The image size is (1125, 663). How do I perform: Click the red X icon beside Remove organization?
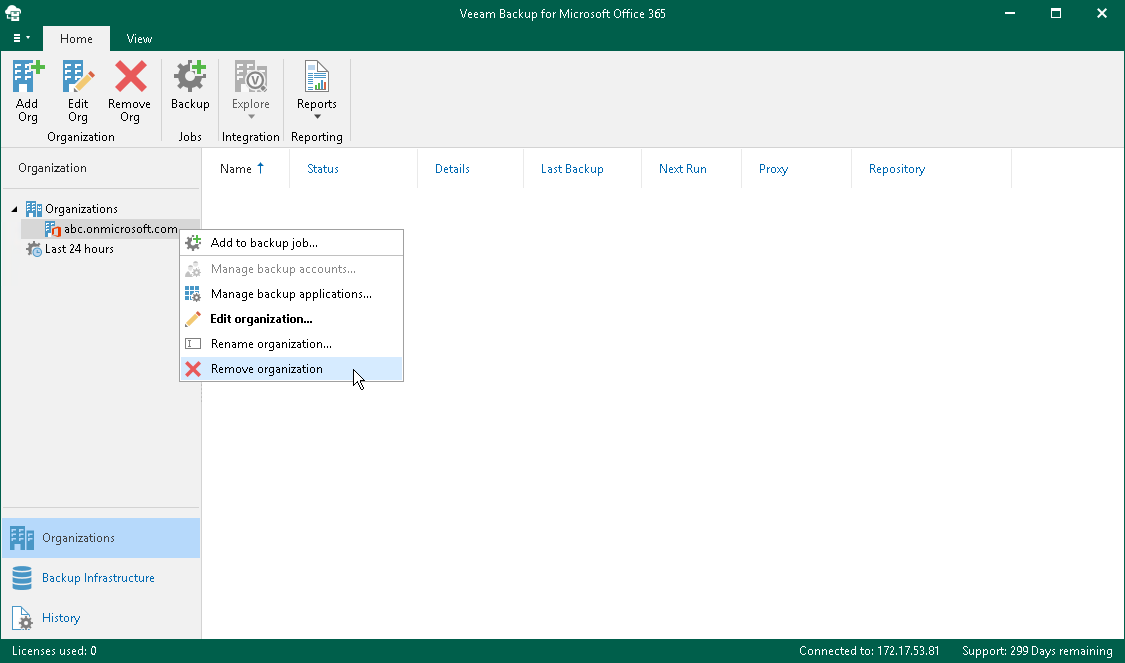193,369
